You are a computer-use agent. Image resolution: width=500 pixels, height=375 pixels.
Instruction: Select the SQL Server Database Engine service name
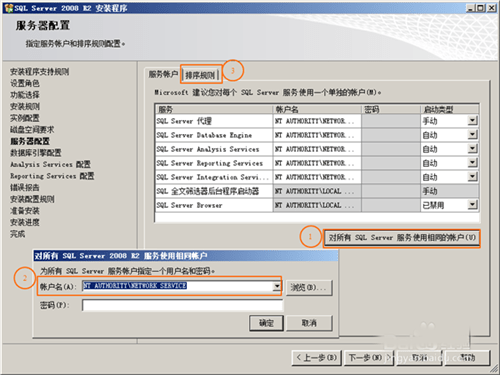(x=204, y=135)
